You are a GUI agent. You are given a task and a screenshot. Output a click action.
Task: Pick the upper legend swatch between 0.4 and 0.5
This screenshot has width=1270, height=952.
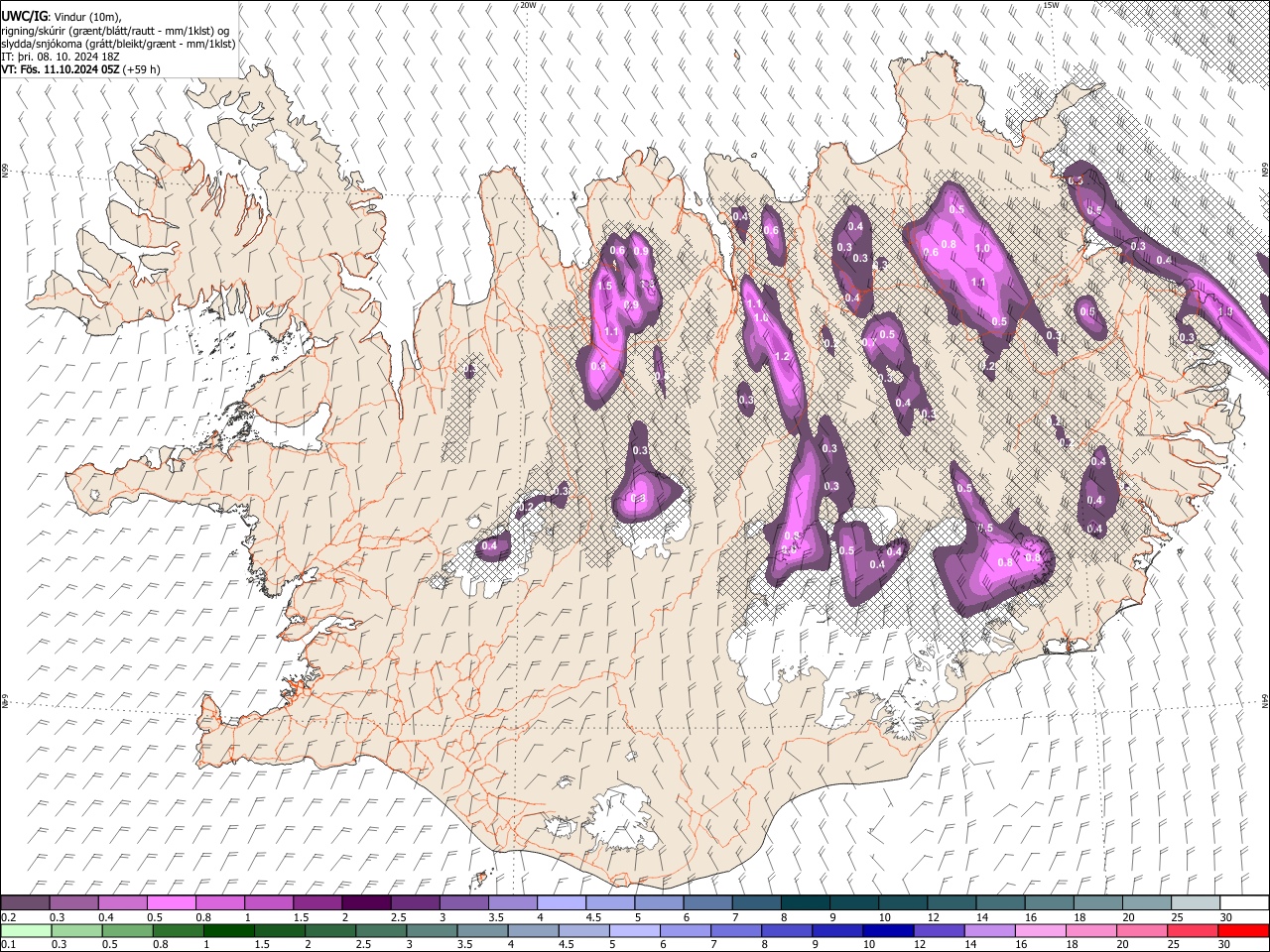coord(122,903)
